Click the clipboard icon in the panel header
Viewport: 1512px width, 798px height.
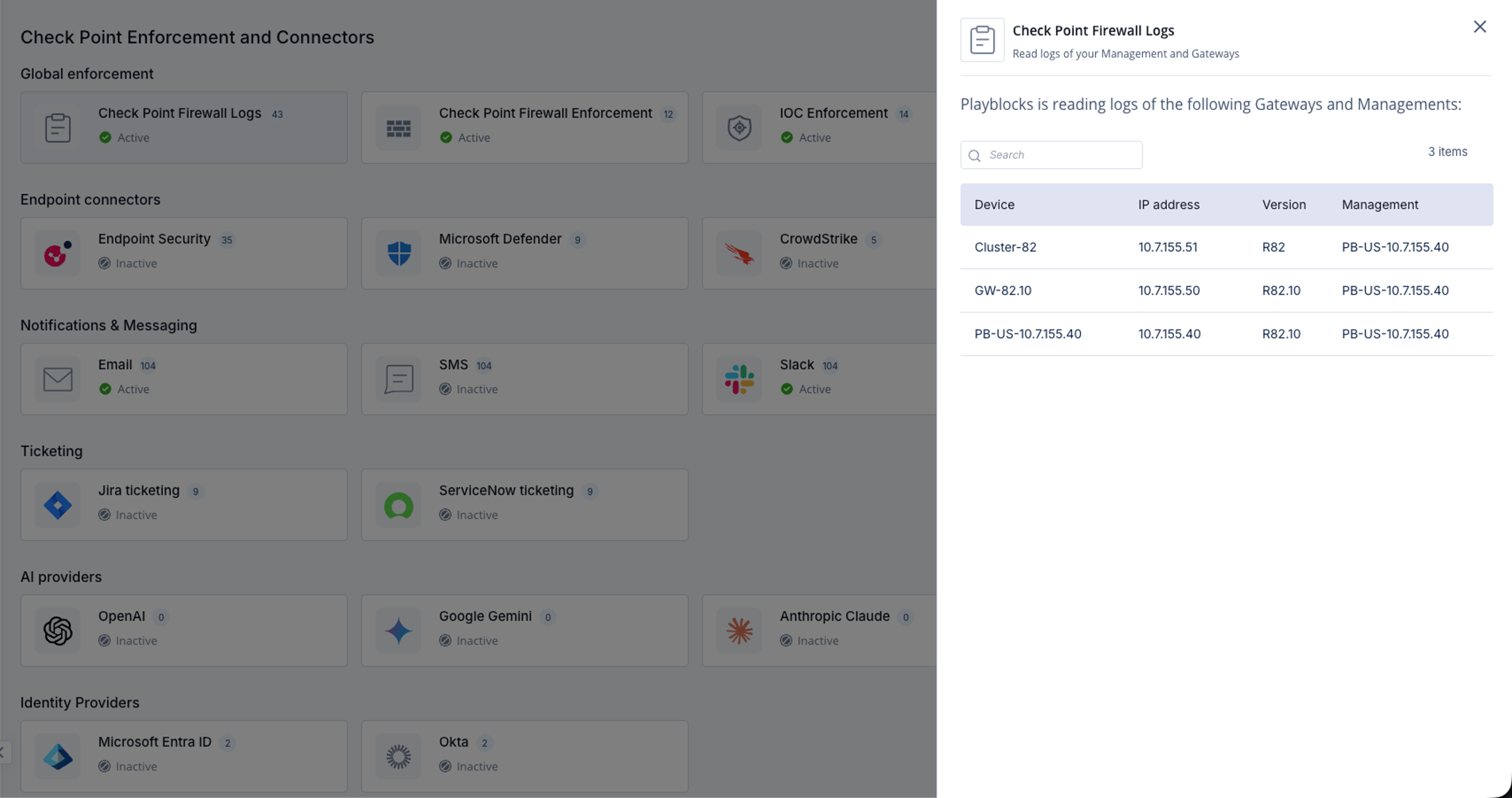pos(982,40)
